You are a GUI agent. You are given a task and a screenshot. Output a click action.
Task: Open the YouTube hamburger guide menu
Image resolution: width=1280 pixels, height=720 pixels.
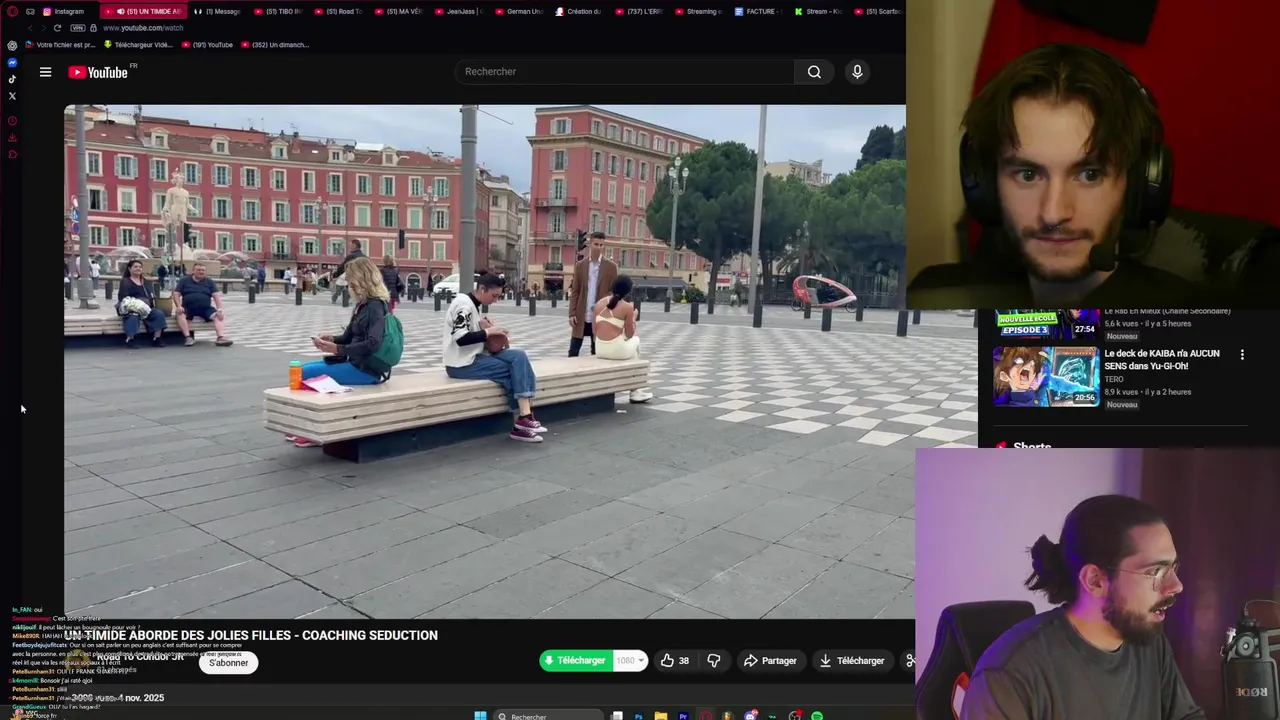(45, 72)
